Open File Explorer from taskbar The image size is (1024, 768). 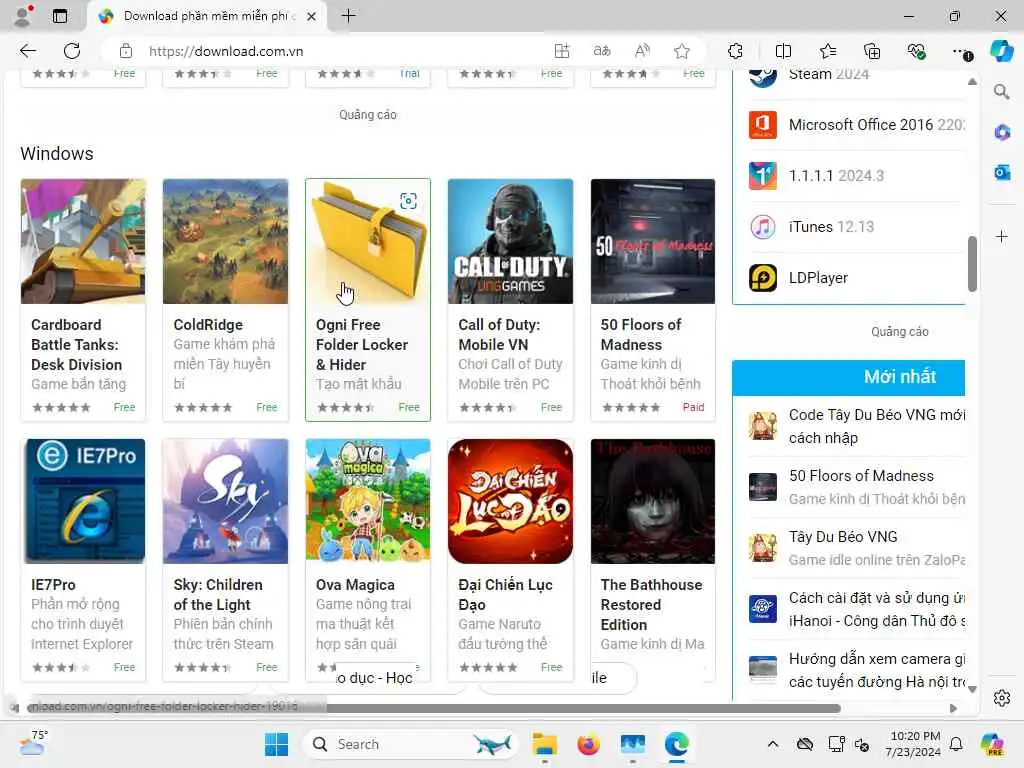[x=544, y=744]
